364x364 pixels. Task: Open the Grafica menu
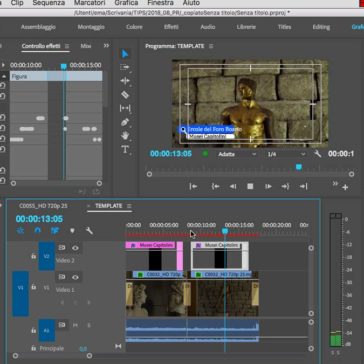click(x=126, y=3)
